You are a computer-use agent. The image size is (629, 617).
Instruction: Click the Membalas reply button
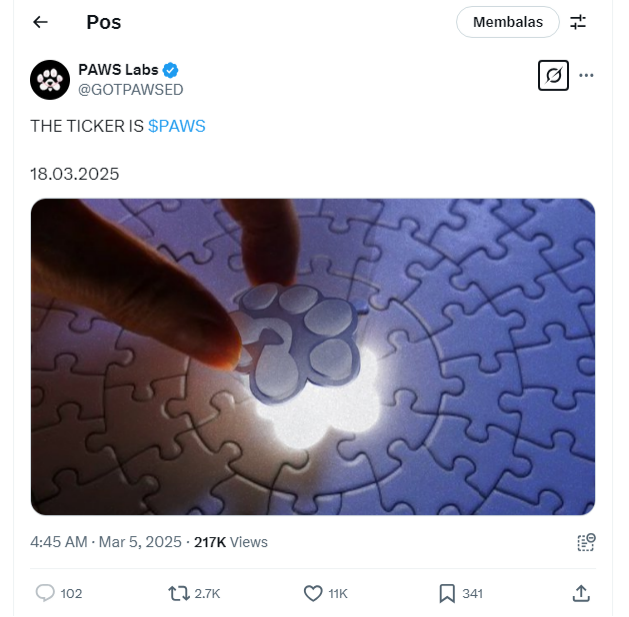(x=507, y=22)
